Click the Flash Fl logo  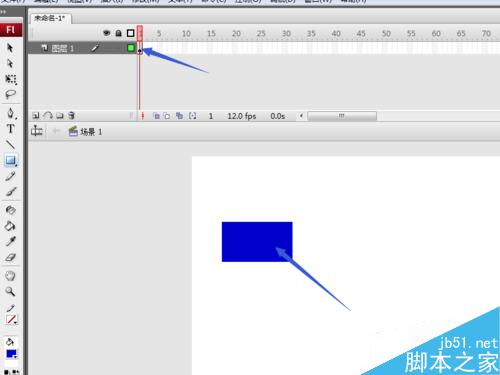click(11, 30)
